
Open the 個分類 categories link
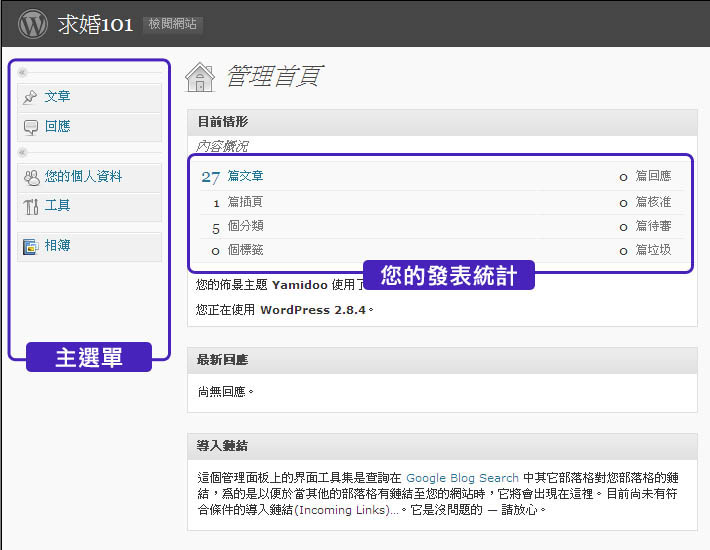245,226
